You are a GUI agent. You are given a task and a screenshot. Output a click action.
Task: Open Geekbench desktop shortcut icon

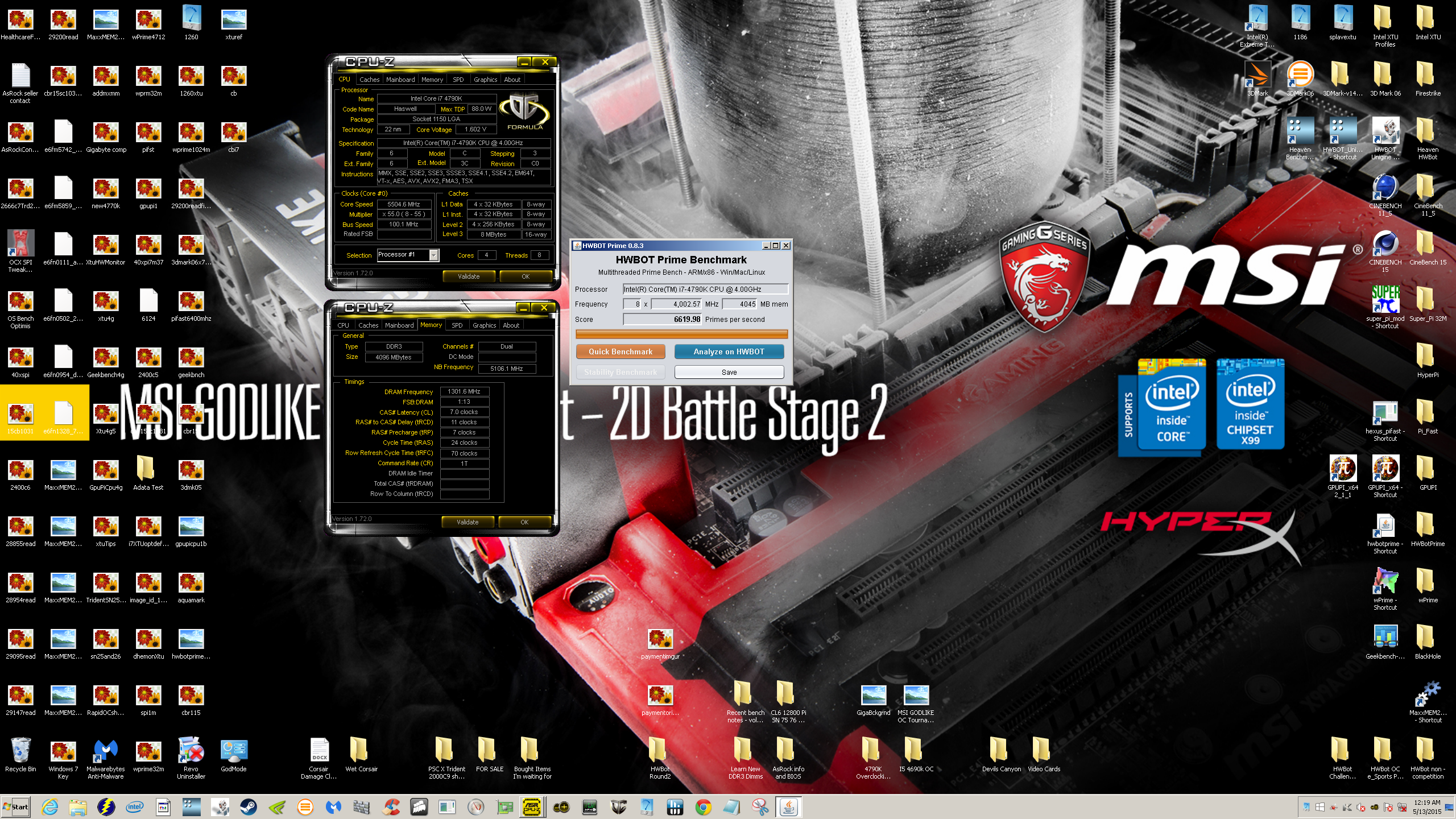1385,642
